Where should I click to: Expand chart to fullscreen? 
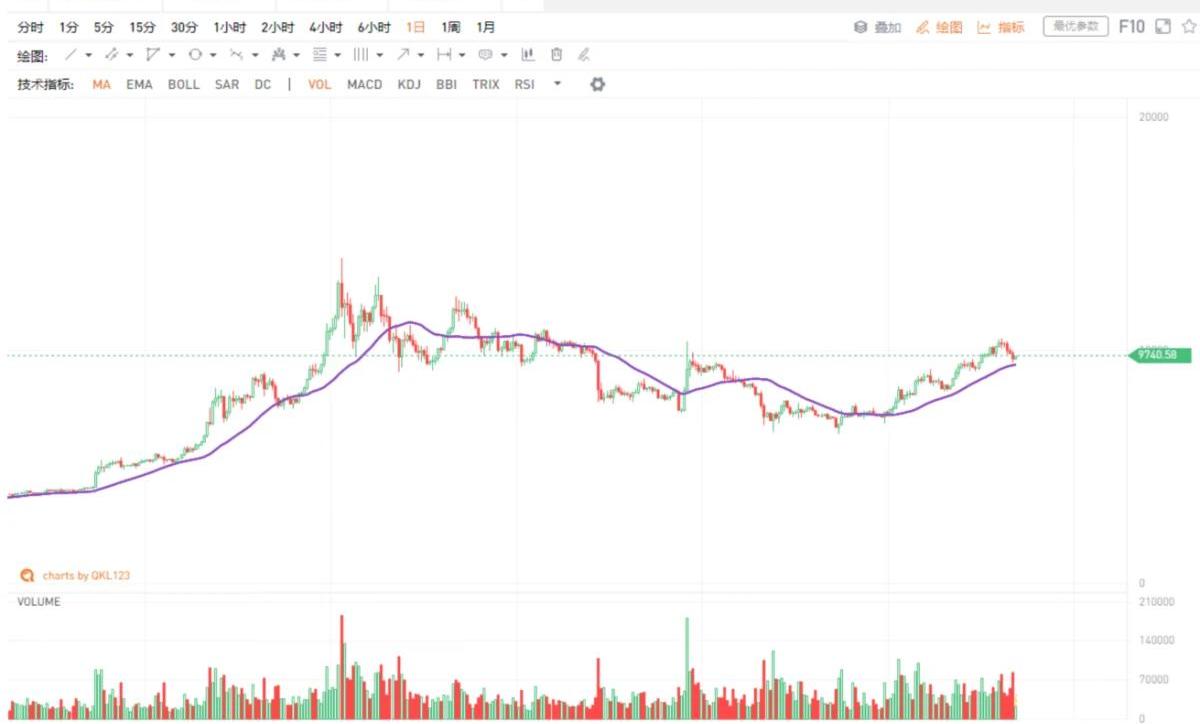(1162, 27)
